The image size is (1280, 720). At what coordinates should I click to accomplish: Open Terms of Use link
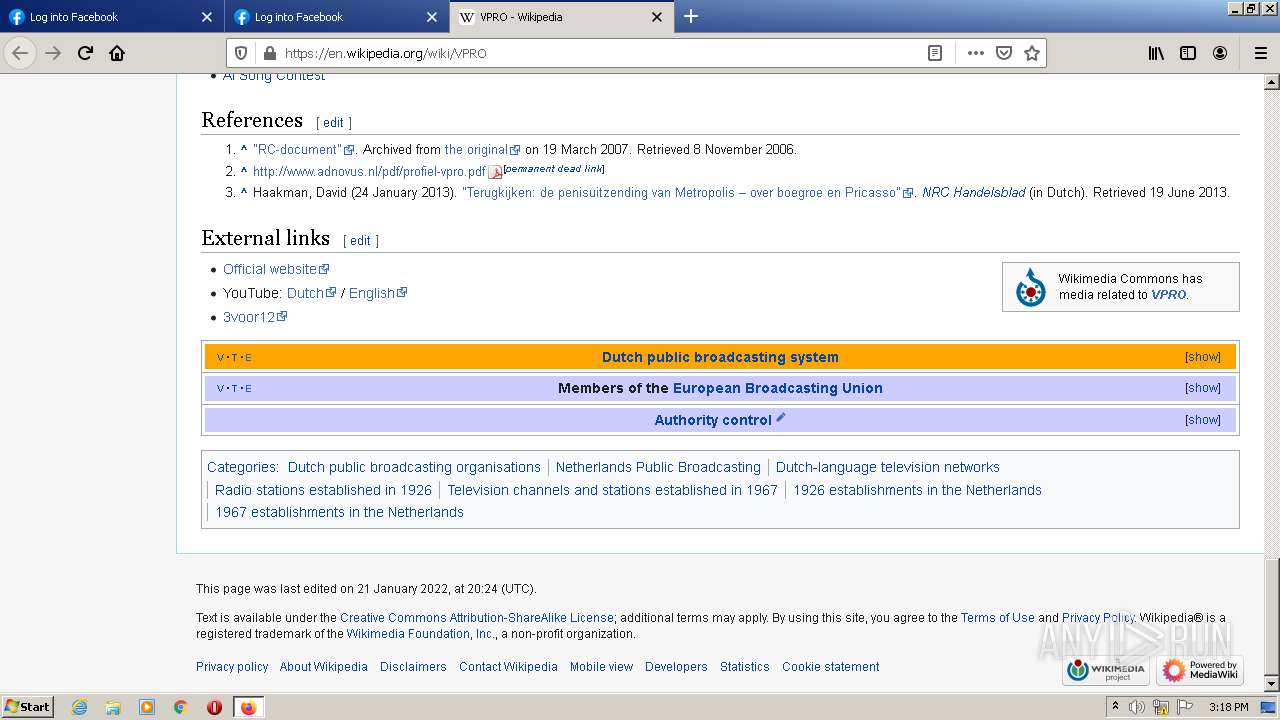(x=998, y=618)
